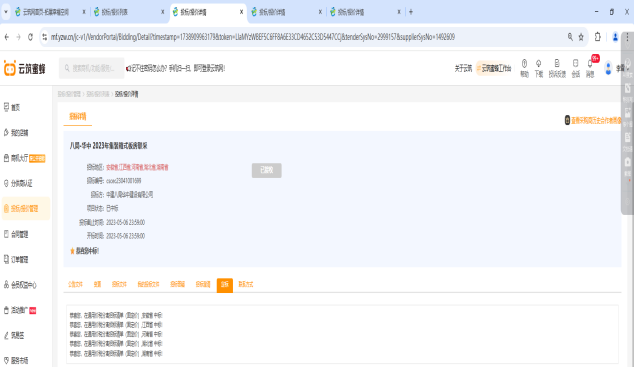Click the browser back arrow
Screen dimensions: 634x368
click(6, 37)
